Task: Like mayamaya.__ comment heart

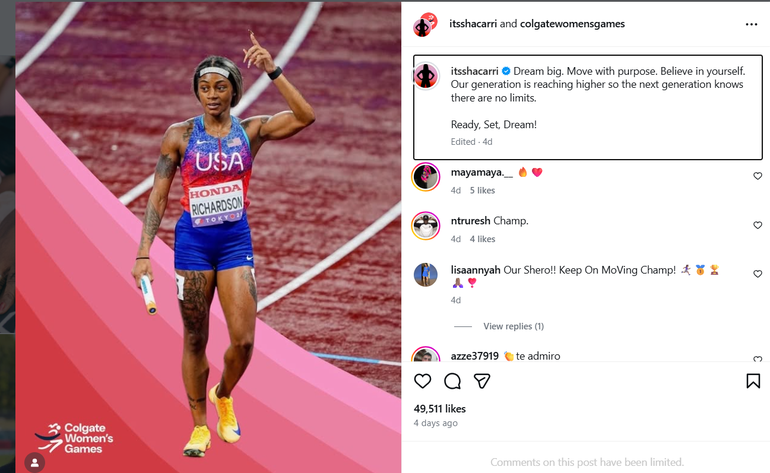Action: 758,176
